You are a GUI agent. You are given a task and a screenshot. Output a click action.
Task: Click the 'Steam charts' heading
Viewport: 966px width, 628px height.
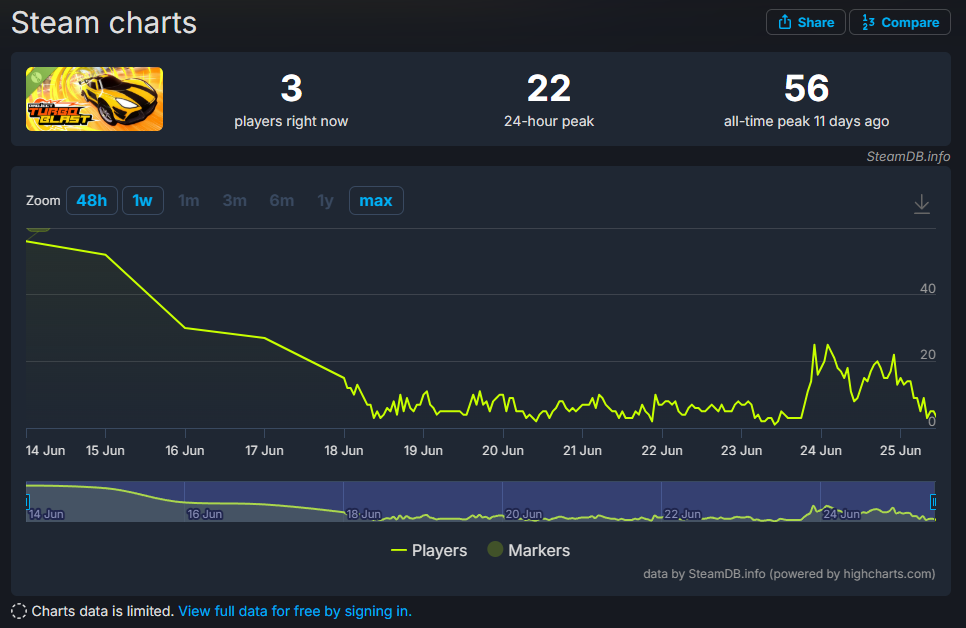coord(104,23)
